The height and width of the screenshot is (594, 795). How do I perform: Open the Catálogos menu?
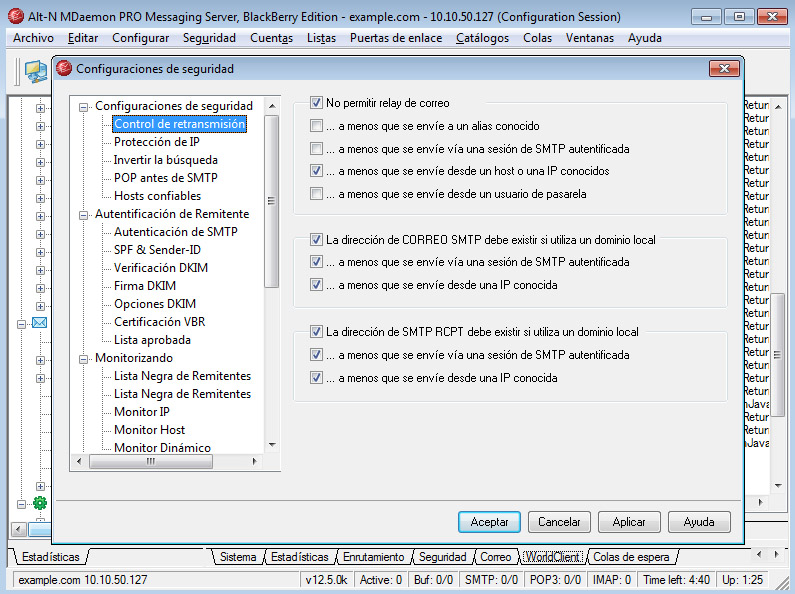tap(482, 38)
